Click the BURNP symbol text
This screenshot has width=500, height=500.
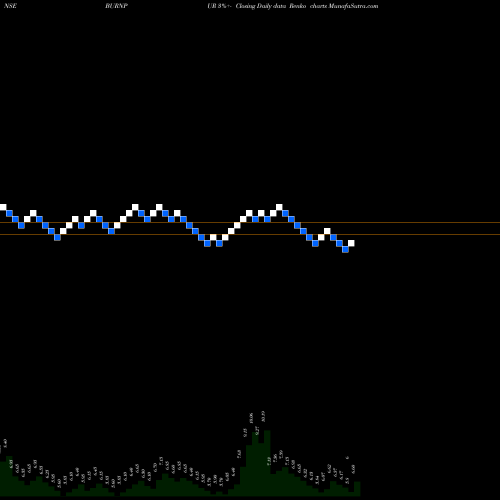(x=117, y=6)
